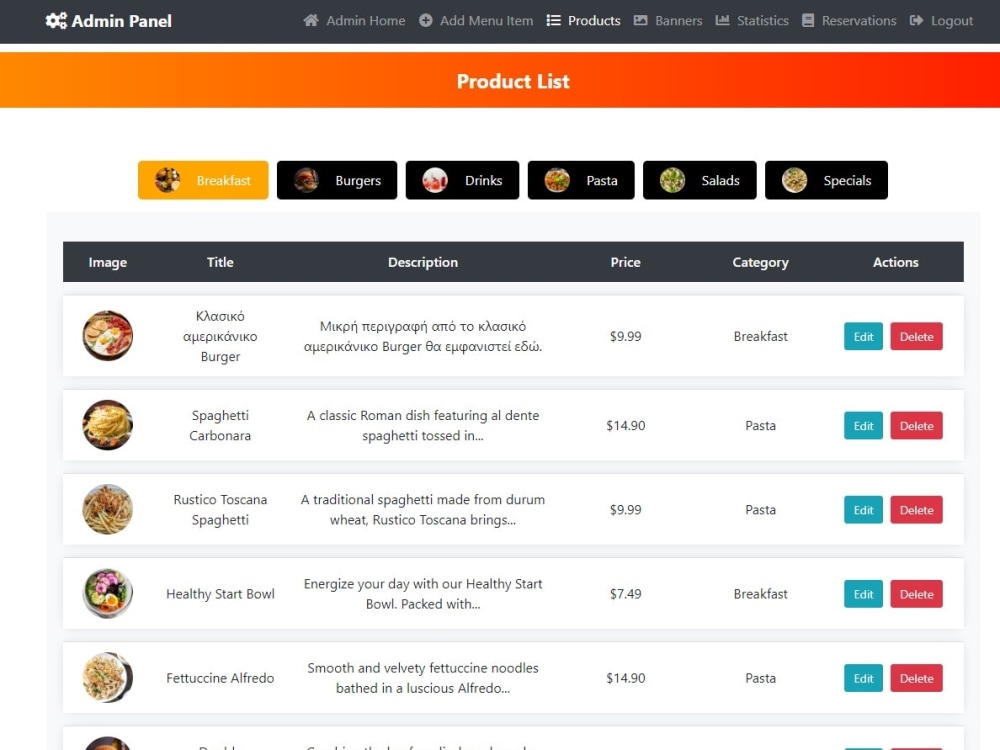
Task: Click the Fettuccine Alfredo thumbnail
Action: pyautogui.click(x=108, y=677)
